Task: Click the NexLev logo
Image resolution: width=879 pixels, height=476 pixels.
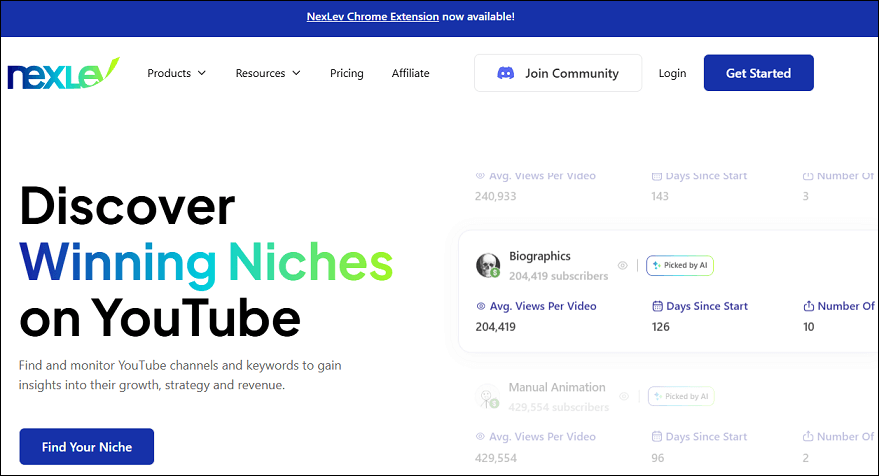Action: [63, 73]
